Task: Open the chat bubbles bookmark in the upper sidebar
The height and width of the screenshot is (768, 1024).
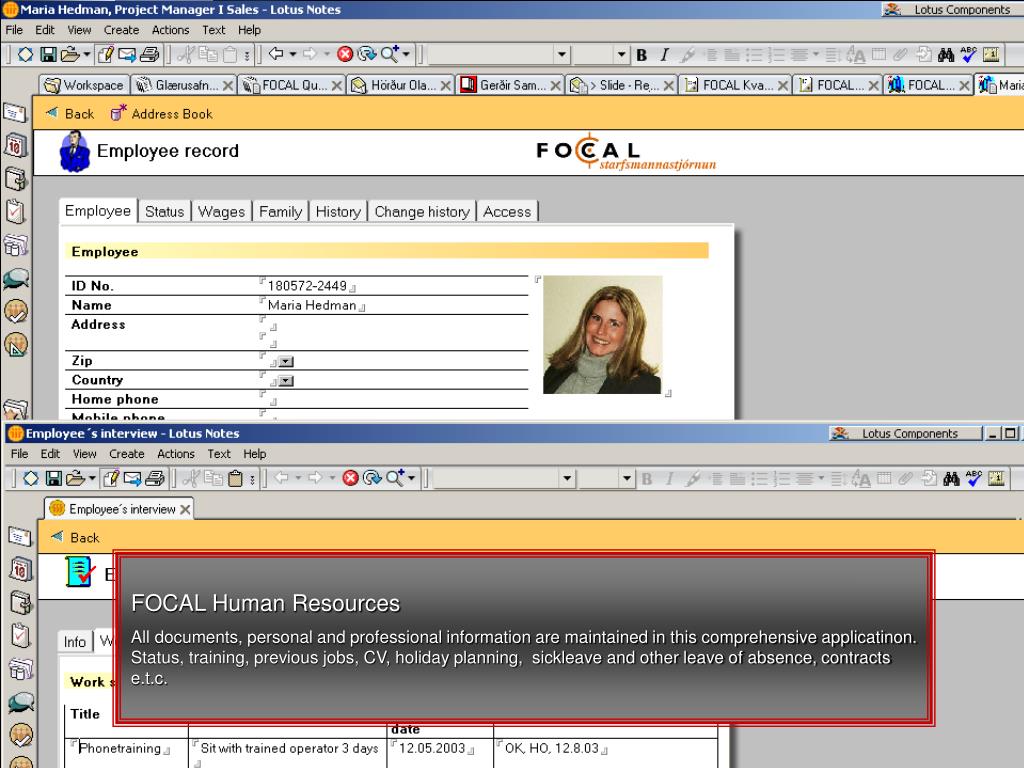Action: coord(16,279)
